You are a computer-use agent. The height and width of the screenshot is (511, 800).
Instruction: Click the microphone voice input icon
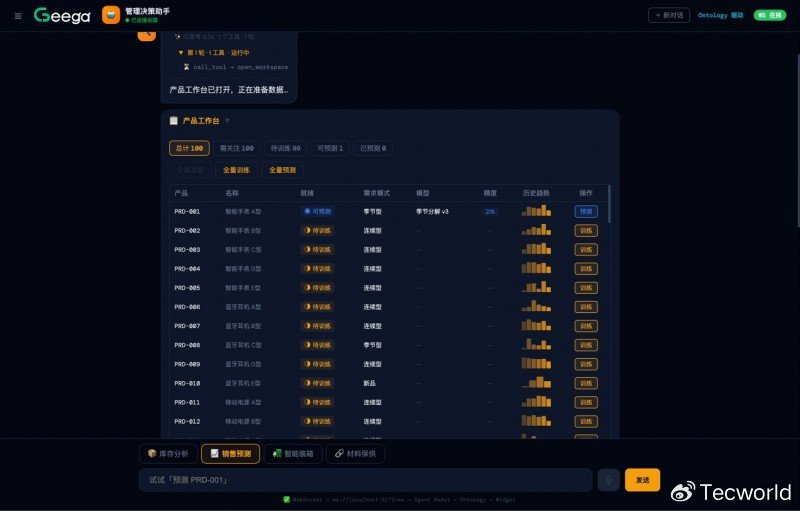pyautogui.click(x=608, y=480)
